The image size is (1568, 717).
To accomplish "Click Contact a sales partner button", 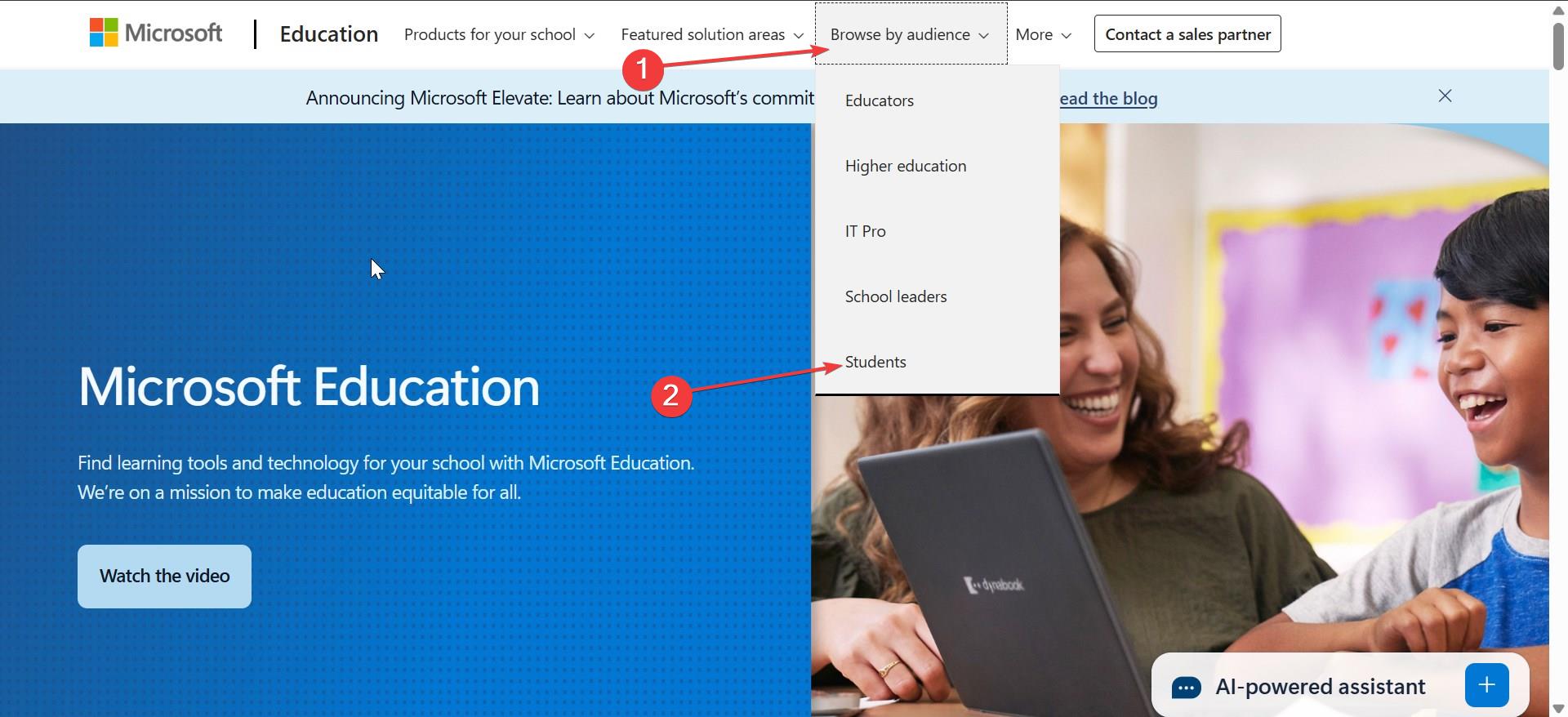I will pyautogui.click(x=1187, y=34).
